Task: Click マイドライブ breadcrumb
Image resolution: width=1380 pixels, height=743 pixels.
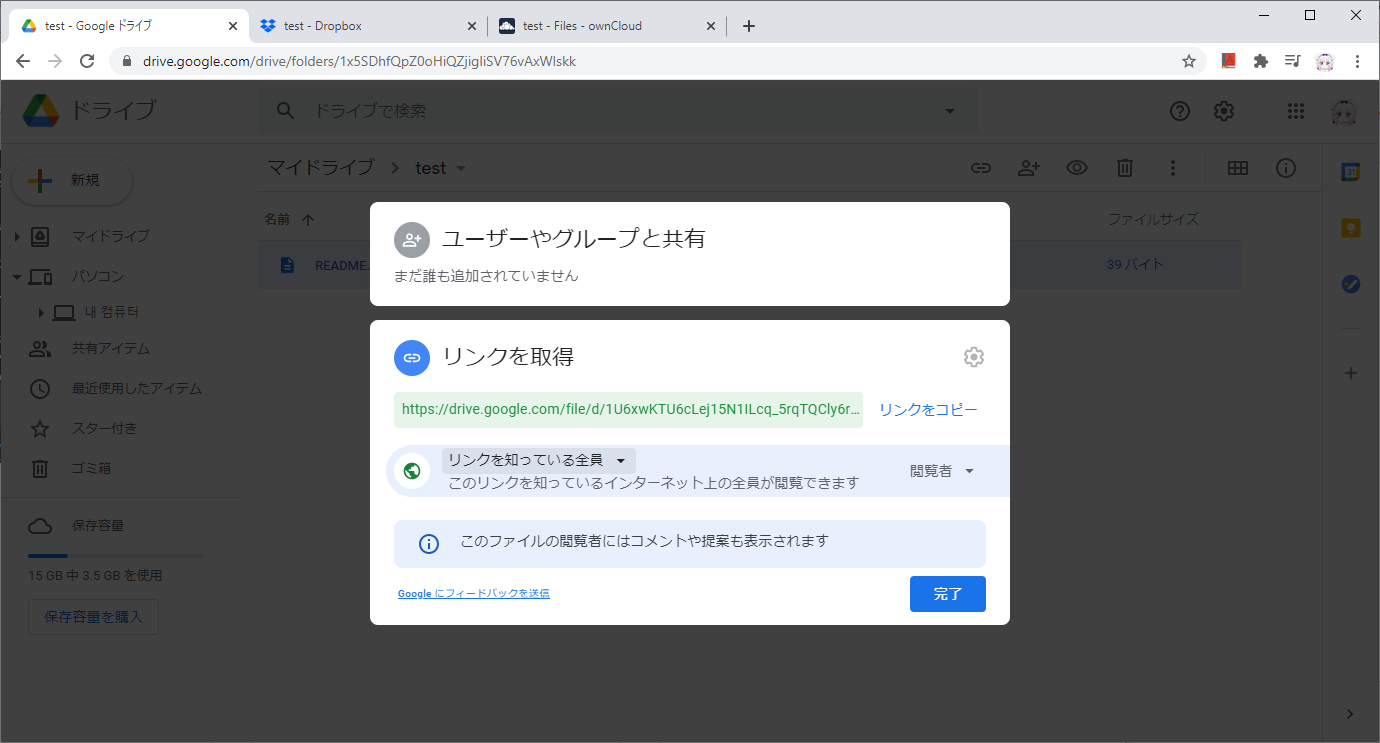Action: pos(320,168)
